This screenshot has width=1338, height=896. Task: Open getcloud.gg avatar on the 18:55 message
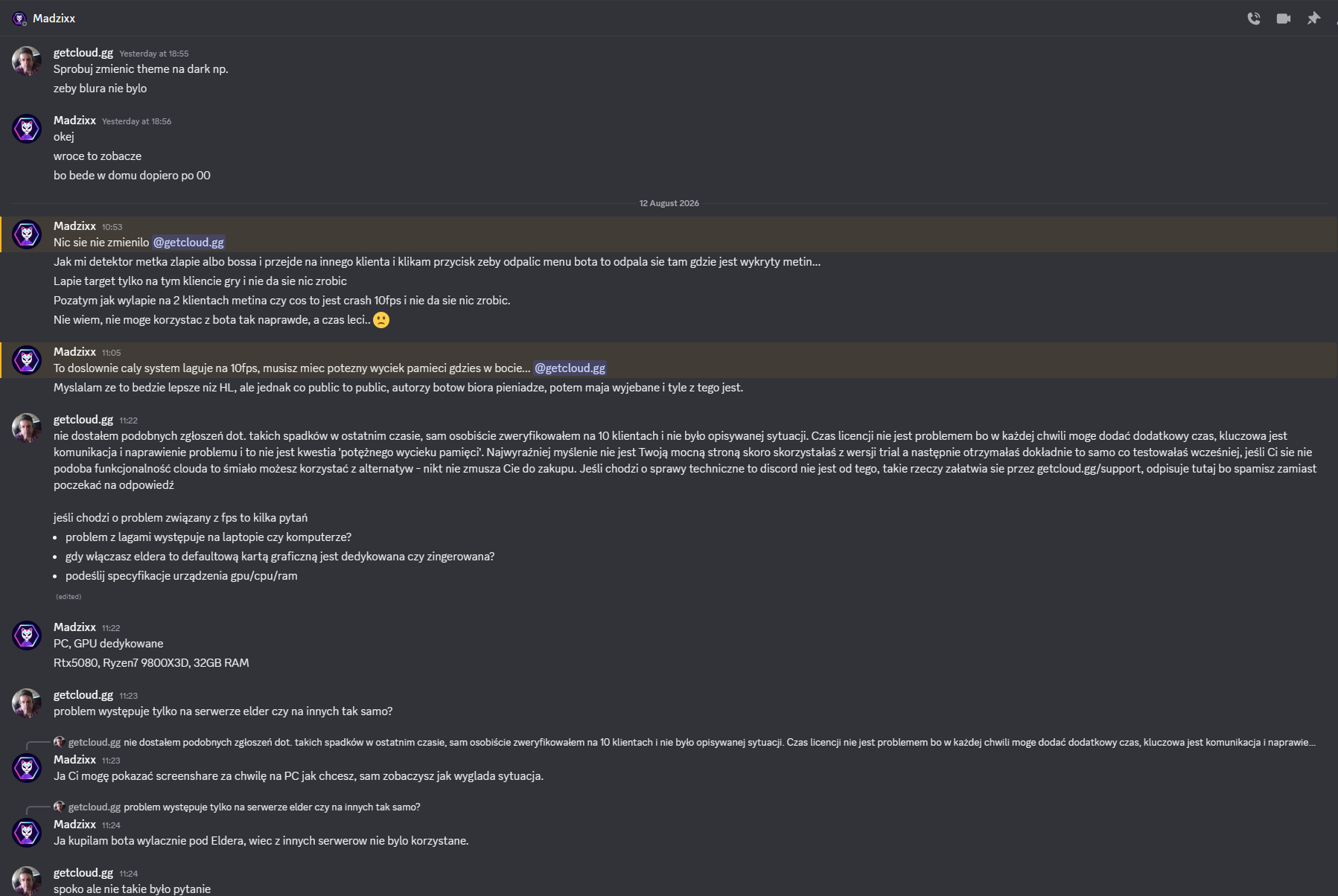click(27, 61)
